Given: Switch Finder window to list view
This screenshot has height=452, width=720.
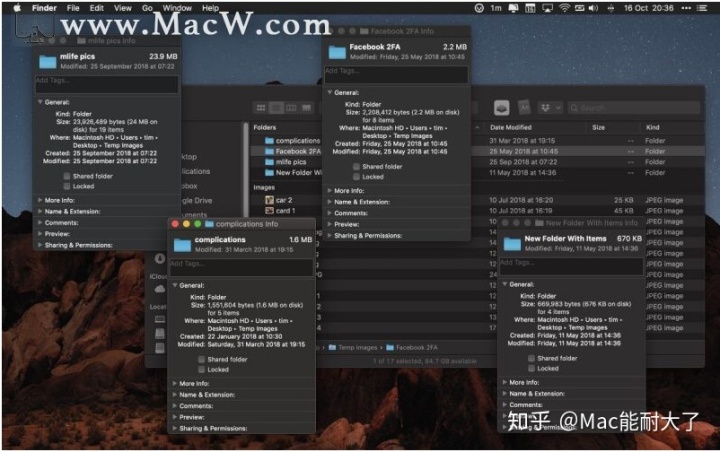Looking at the screenshot, I should [276, 108].
